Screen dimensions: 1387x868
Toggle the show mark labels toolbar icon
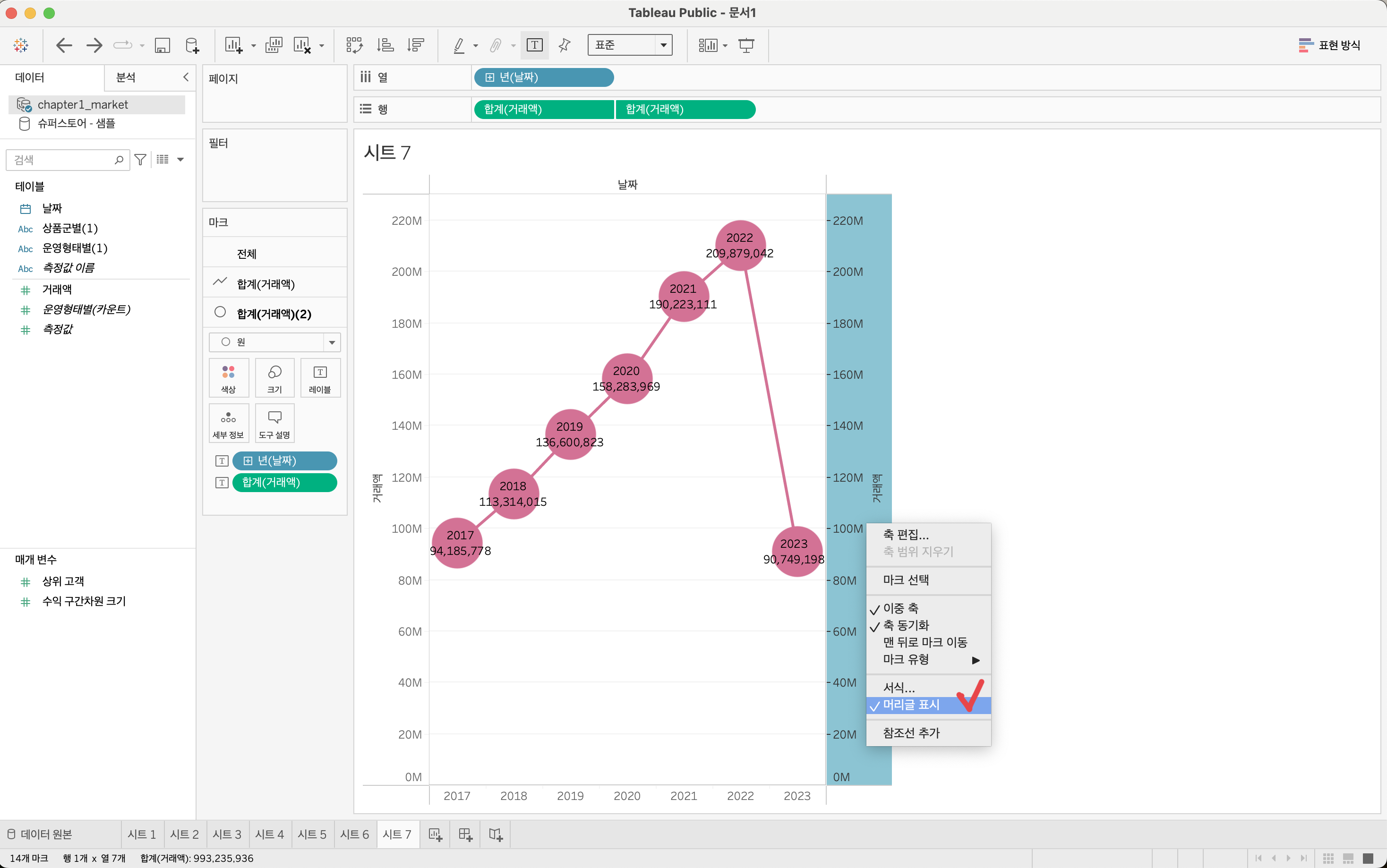534,45
